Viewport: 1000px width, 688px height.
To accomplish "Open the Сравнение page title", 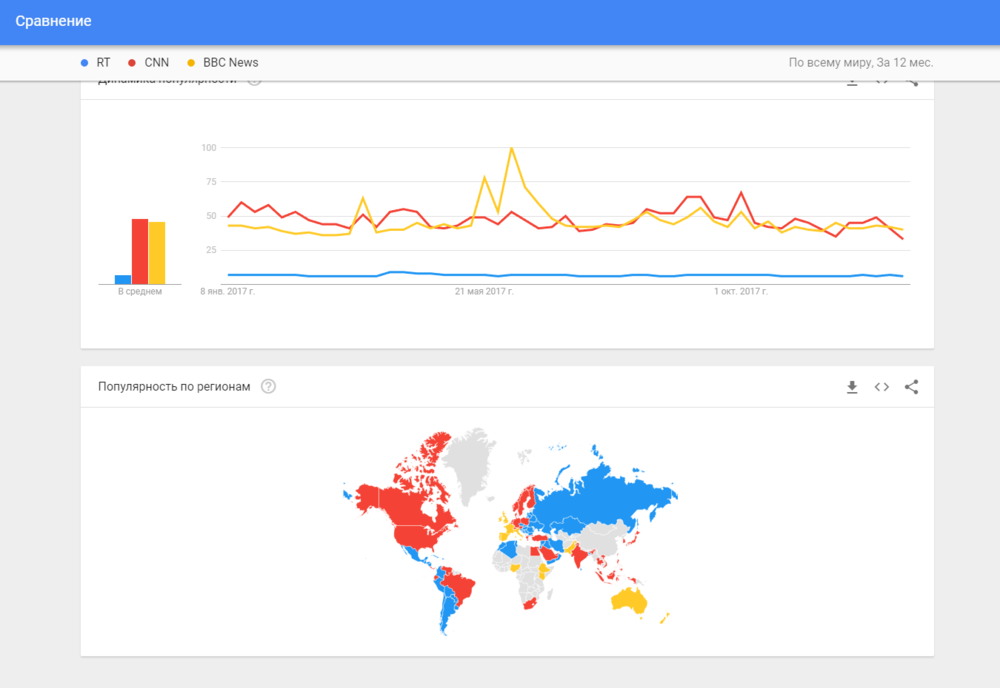I will (54, 21).
